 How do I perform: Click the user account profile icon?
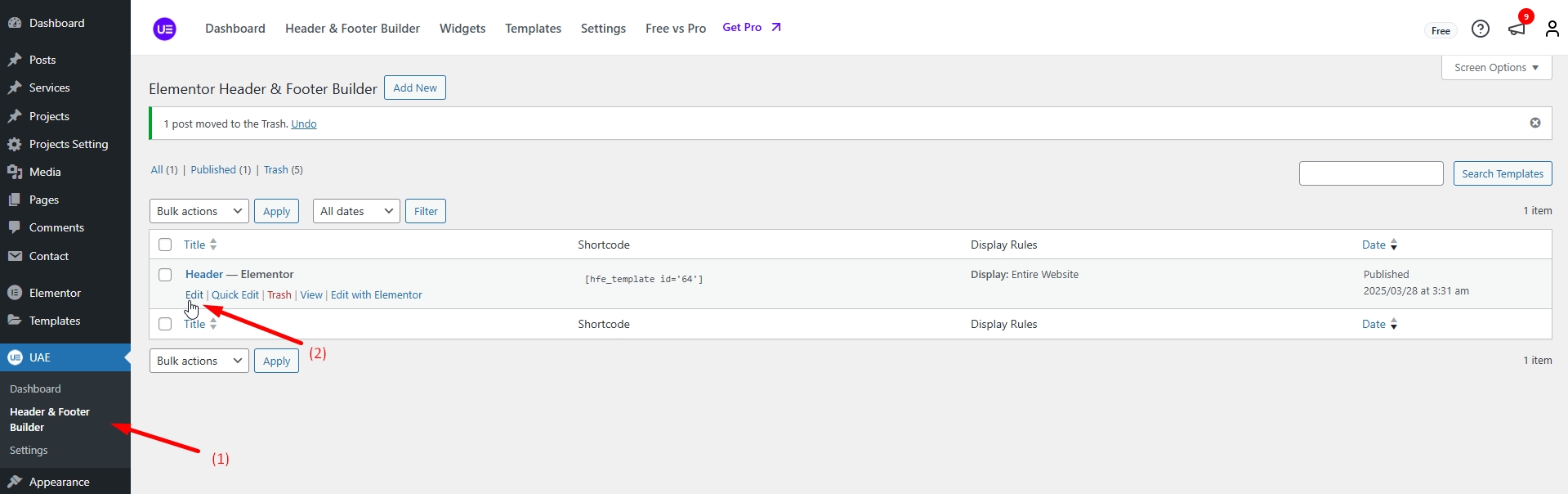tap(1552, 29)
